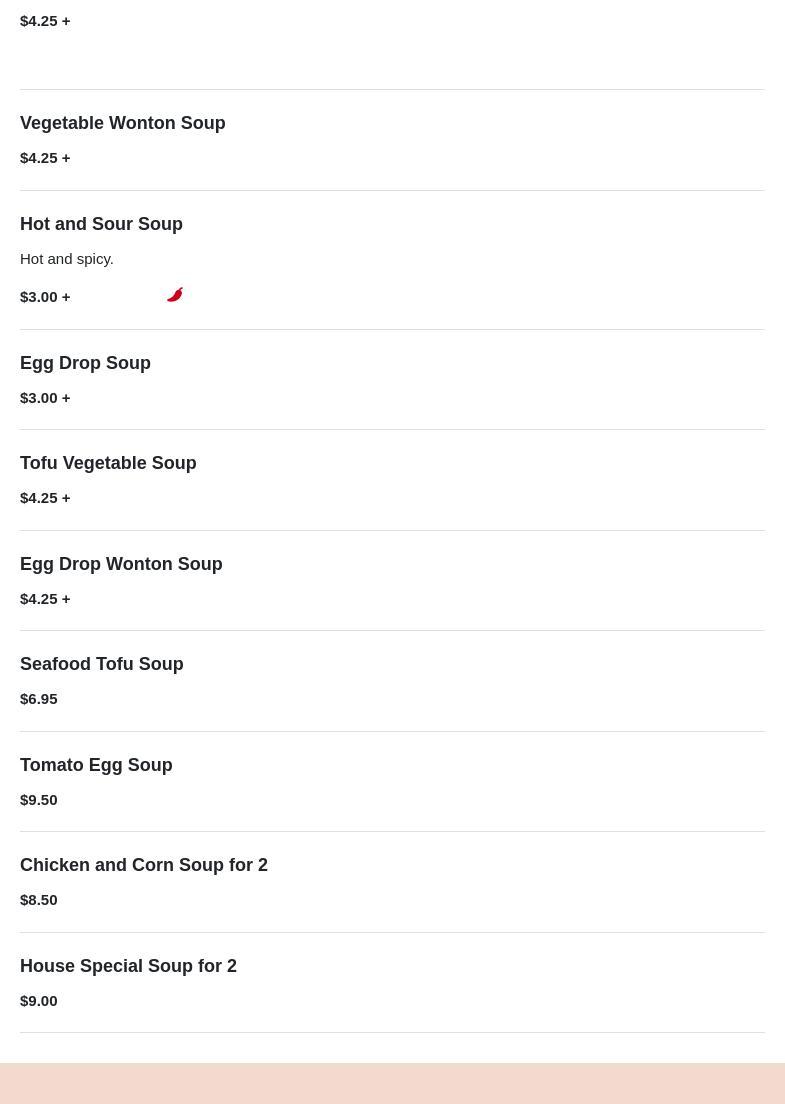
Task: Click the price under Egg Drop Wonton Soup
Action: pyautogui.click(x=45, y=599)
